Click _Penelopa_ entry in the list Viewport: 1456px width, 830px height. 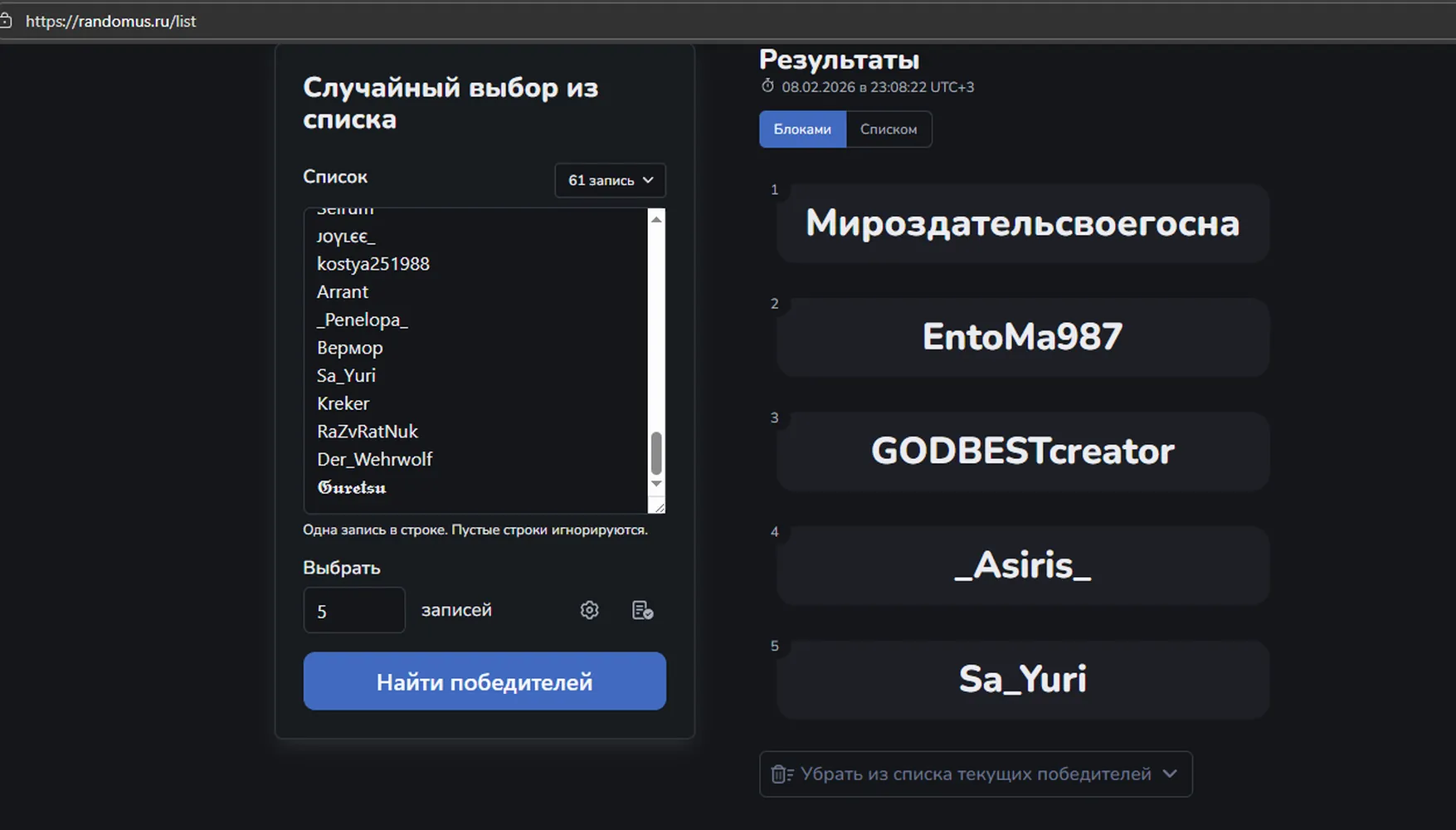(x=363, y=320)
